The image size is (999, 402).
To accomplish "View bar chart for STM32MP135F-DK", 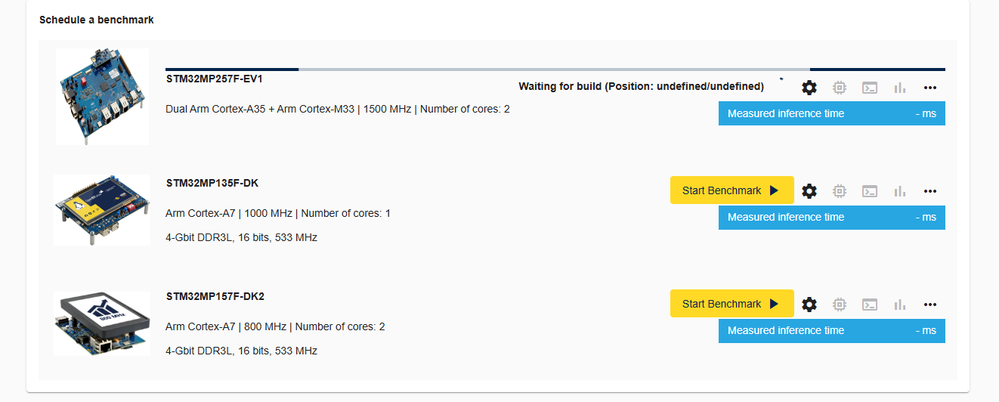I will point(900,190).
